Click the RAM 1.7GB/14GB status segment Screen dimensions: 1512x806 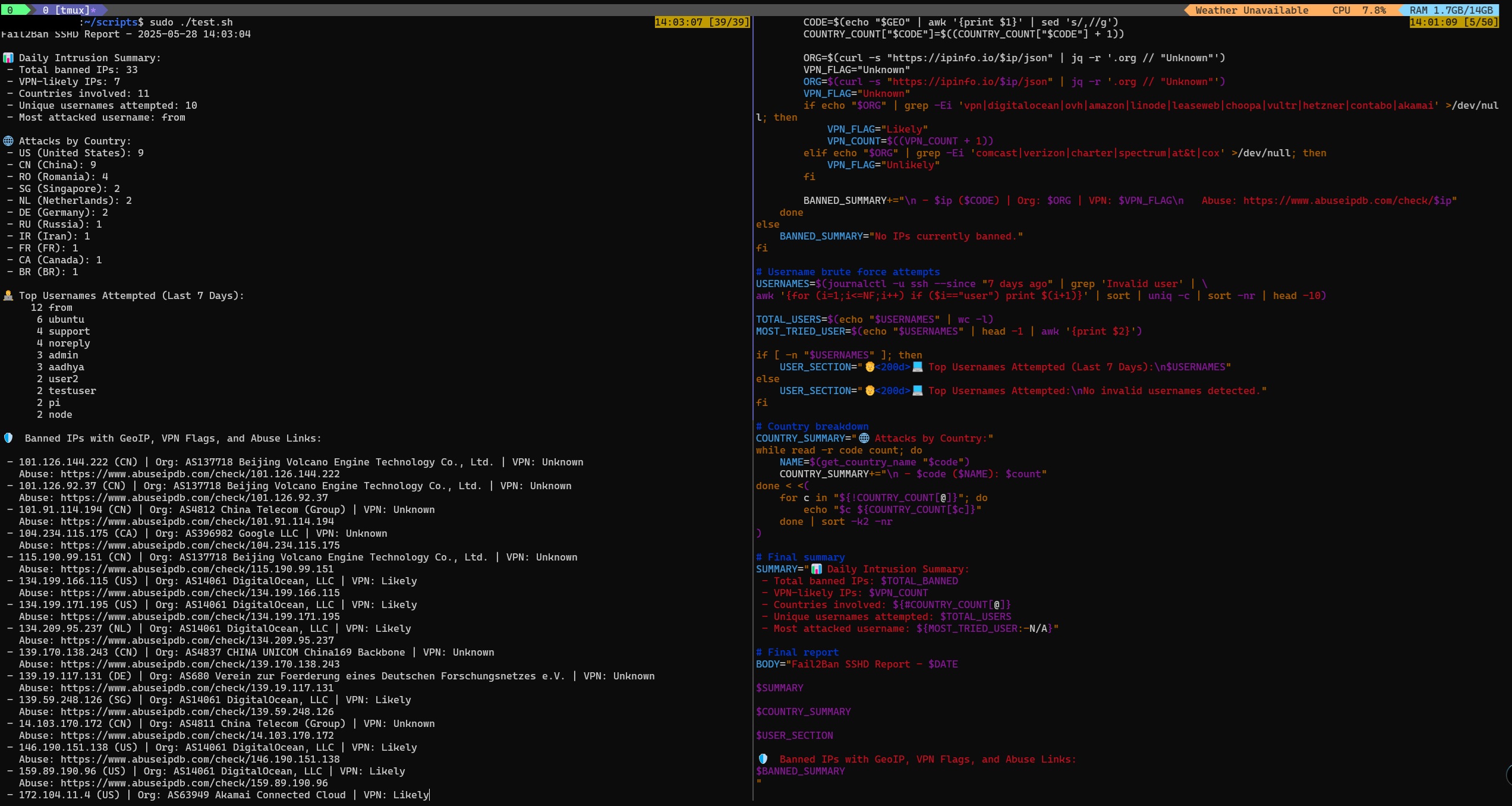point(1451,10)
